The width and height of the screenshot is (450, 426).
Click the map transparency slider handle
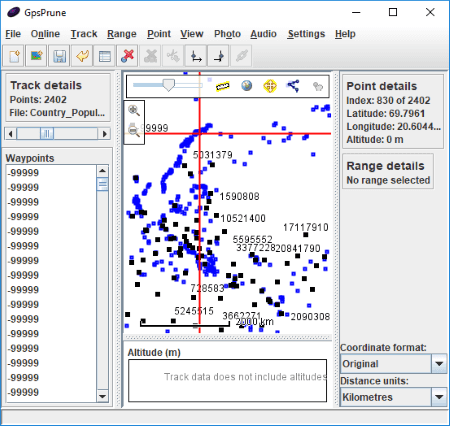[169, 85]
